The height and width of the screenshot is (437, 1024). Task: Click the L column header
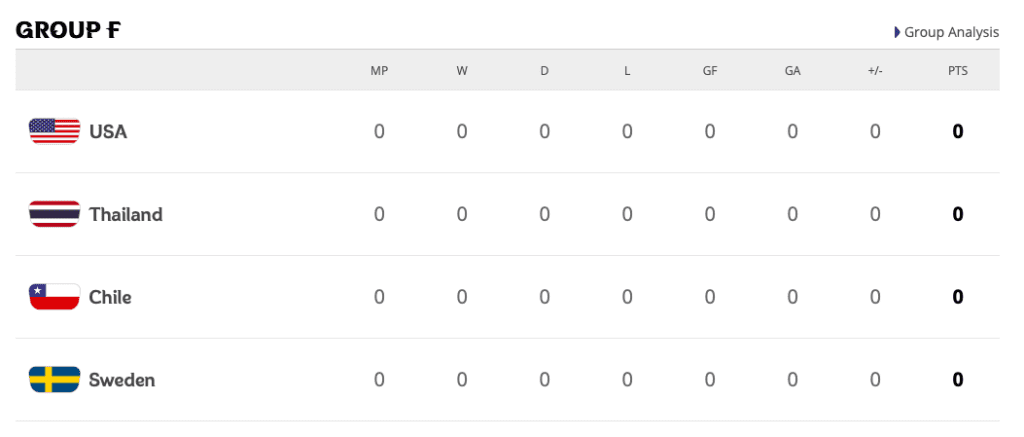pyautogui.click(x=627, y=71)
